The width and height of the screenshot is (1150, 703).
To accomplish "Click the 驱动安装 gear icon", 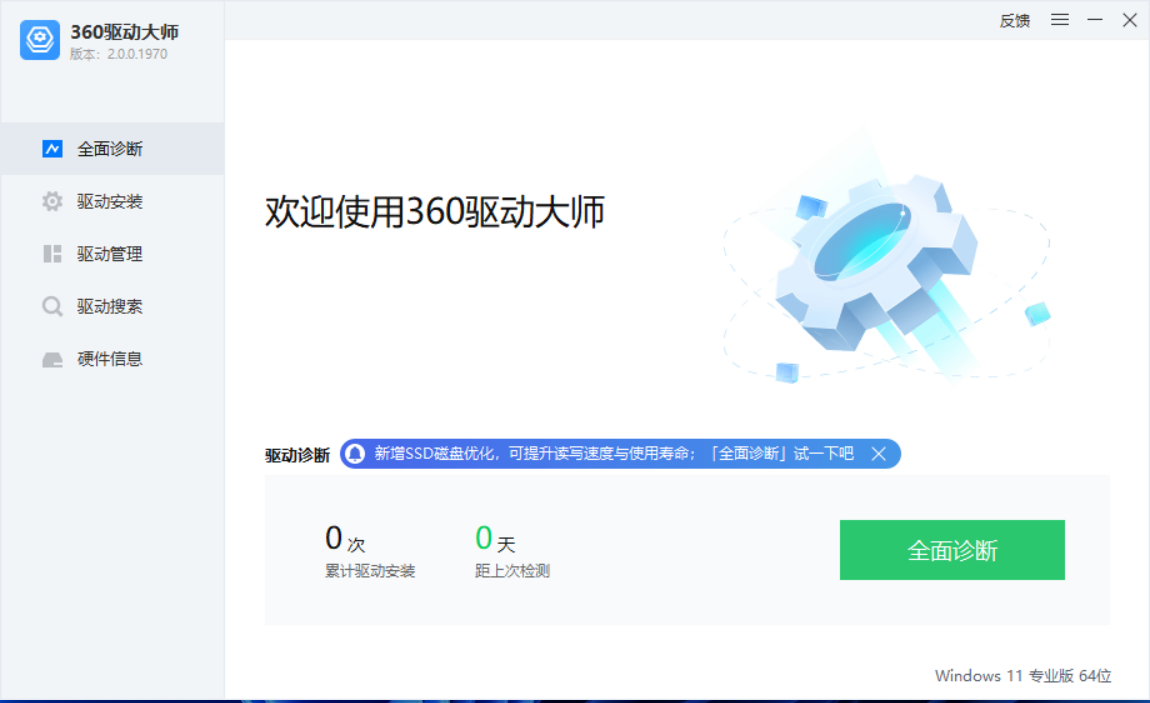I will (52, 201).
